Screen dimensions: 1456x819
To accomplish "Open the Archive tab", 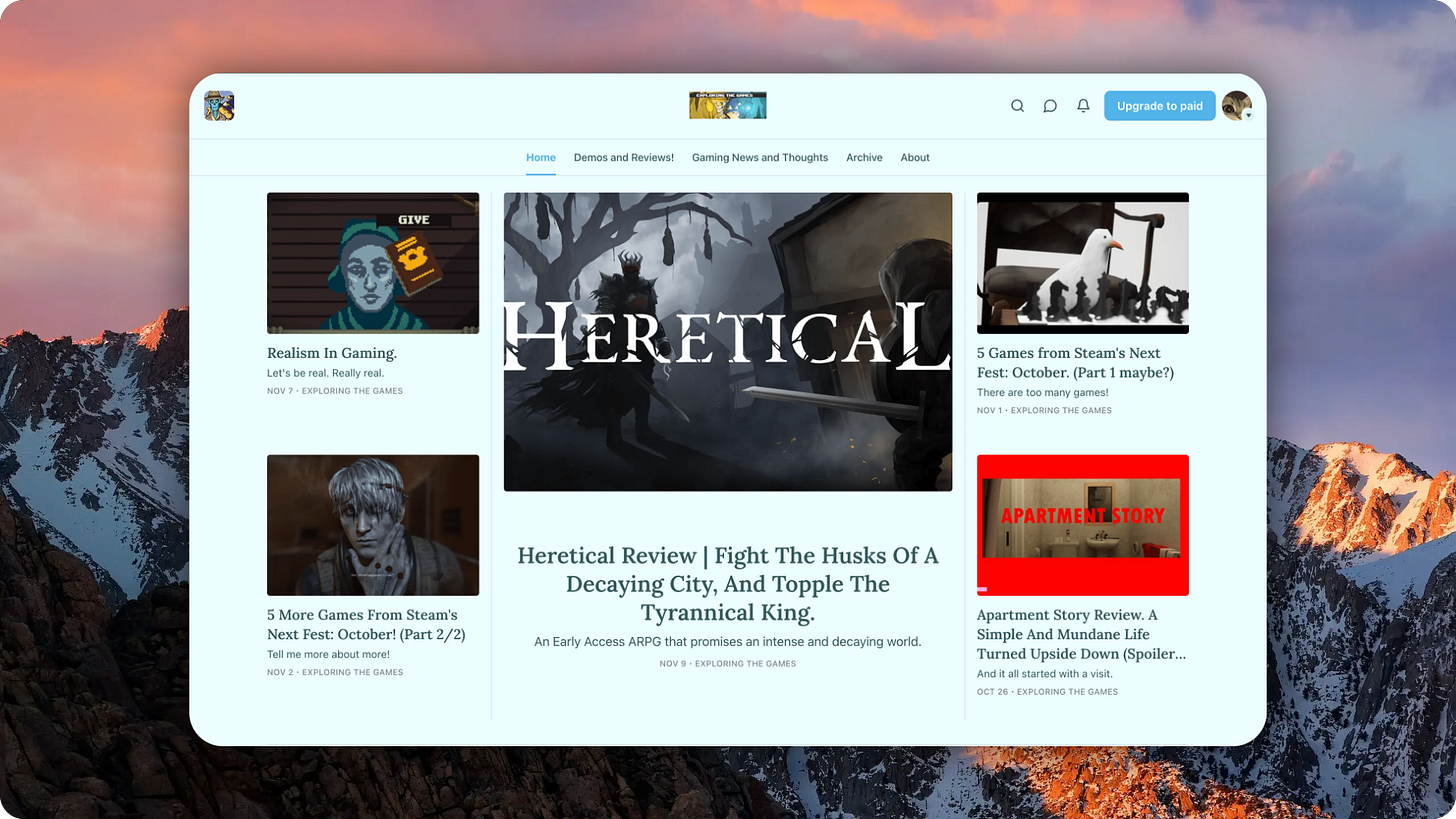I will pos(864,157).
